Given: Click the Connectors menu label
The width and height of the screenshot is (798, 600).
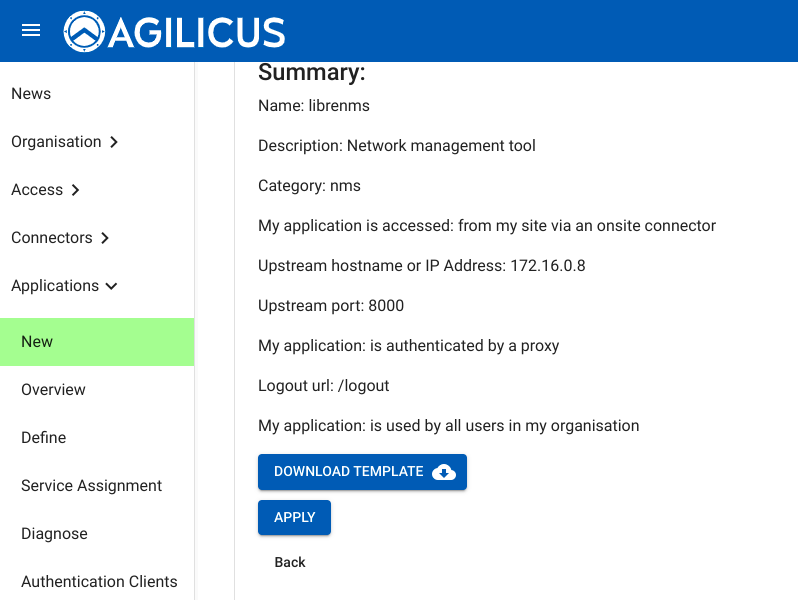Looking at the screenshot, I should [x=52, y=238].
